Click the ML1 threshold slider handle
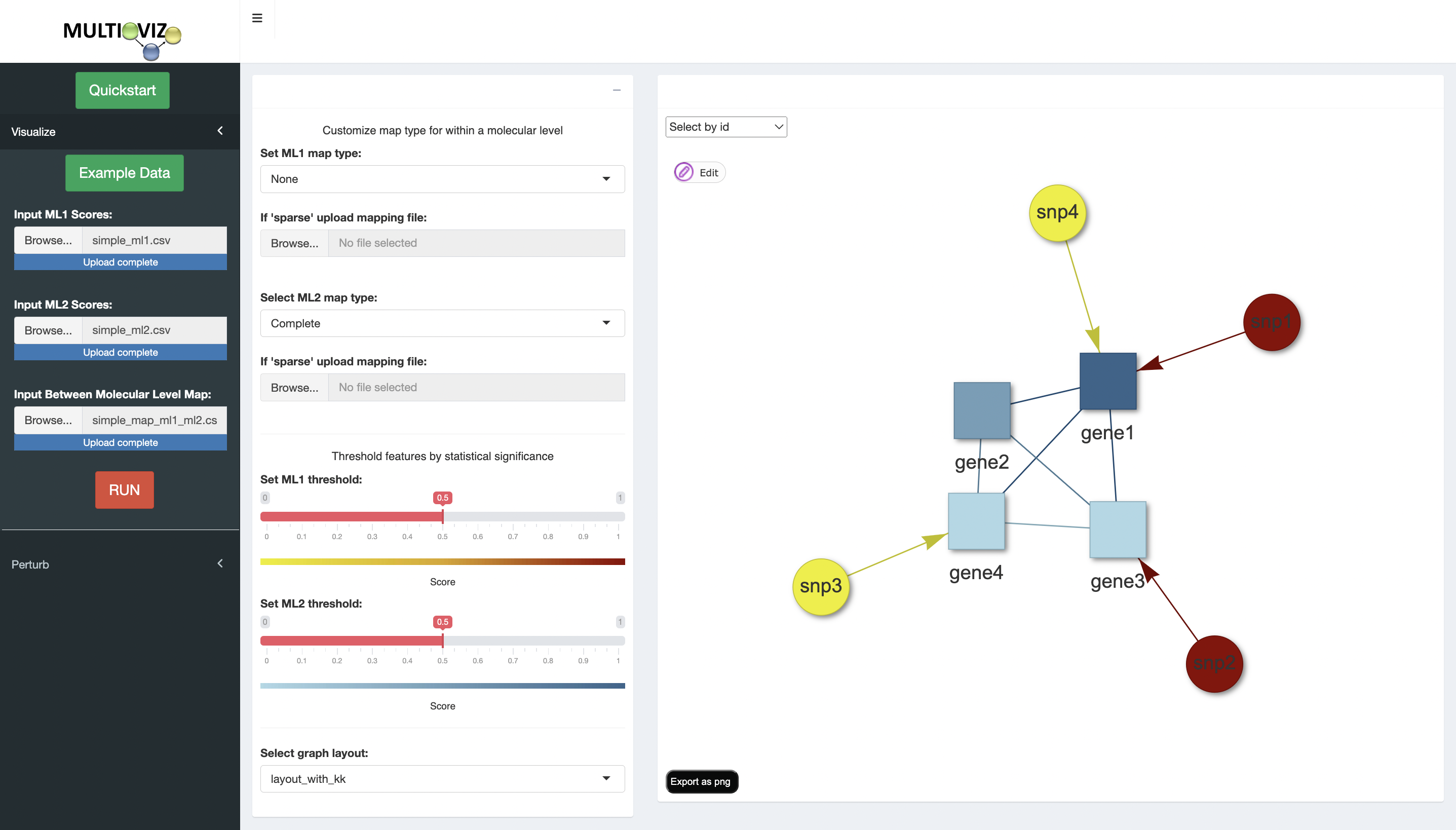The height and width of the screenshot is (830, 1456). click(443, 516)
